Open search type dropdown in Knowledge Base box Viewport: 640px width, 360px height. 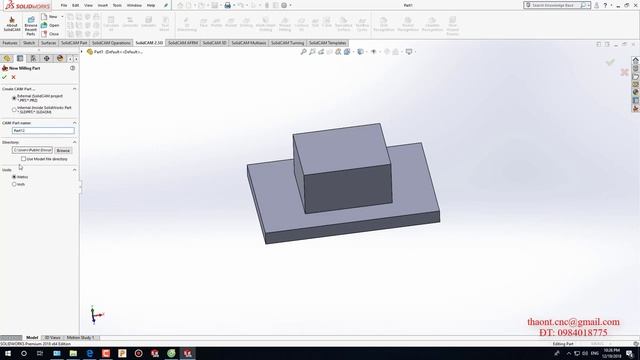[x=589, y=5]
